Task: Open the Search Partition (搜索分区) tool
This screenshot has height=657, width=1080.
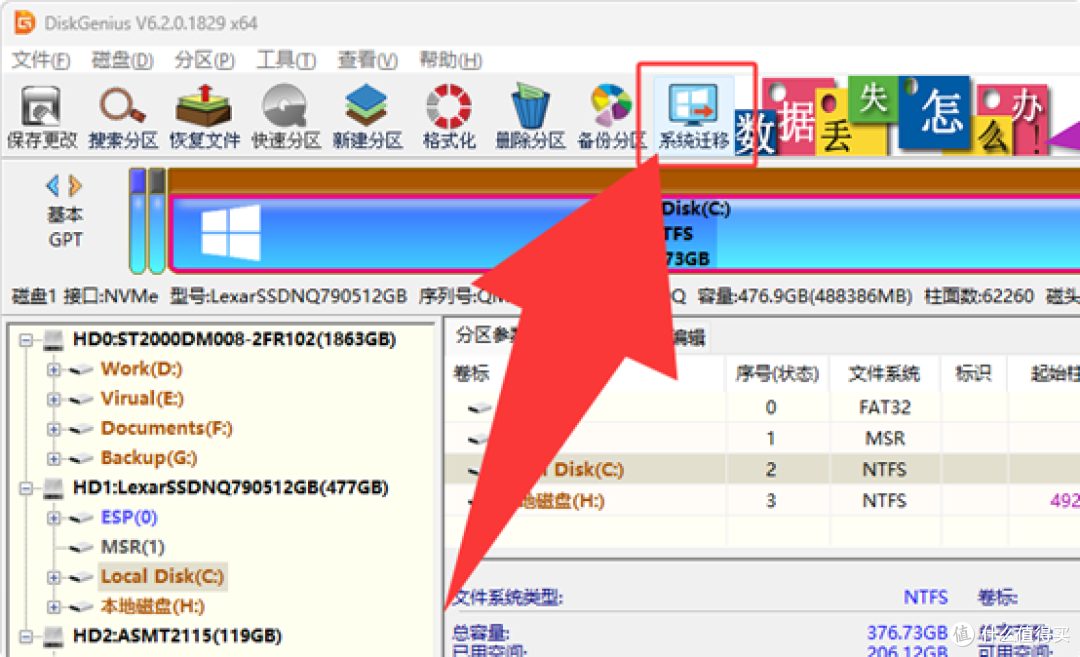Action: [x=123, y=117]
